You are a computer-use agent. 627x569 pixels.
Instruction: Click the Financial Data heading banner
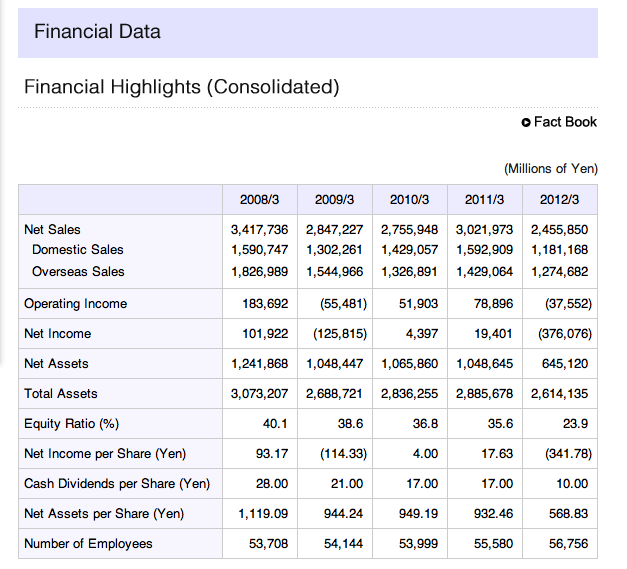(308, 33)
